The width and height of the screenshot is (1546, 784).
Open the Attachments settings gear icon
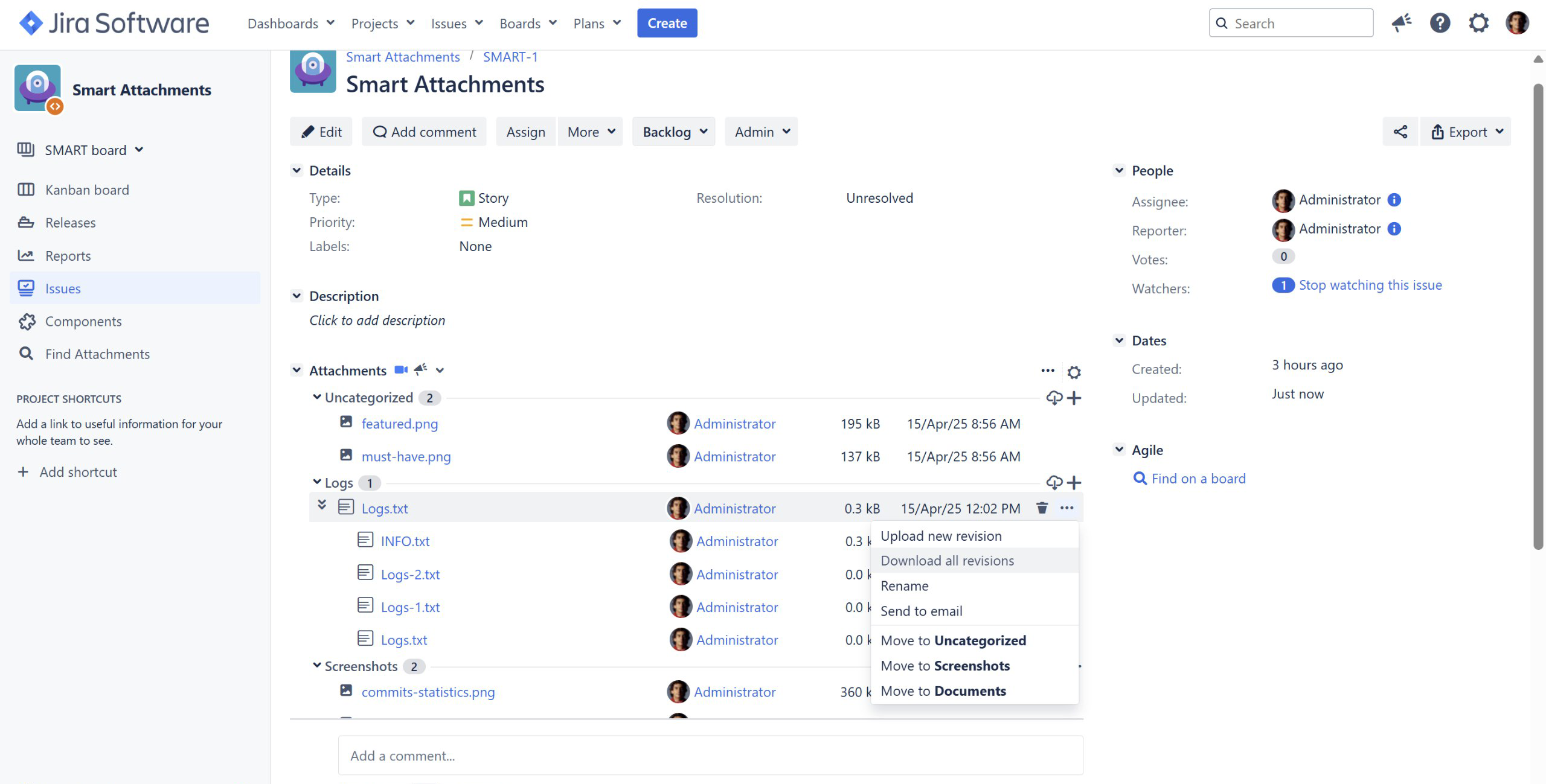[1073, 372]
